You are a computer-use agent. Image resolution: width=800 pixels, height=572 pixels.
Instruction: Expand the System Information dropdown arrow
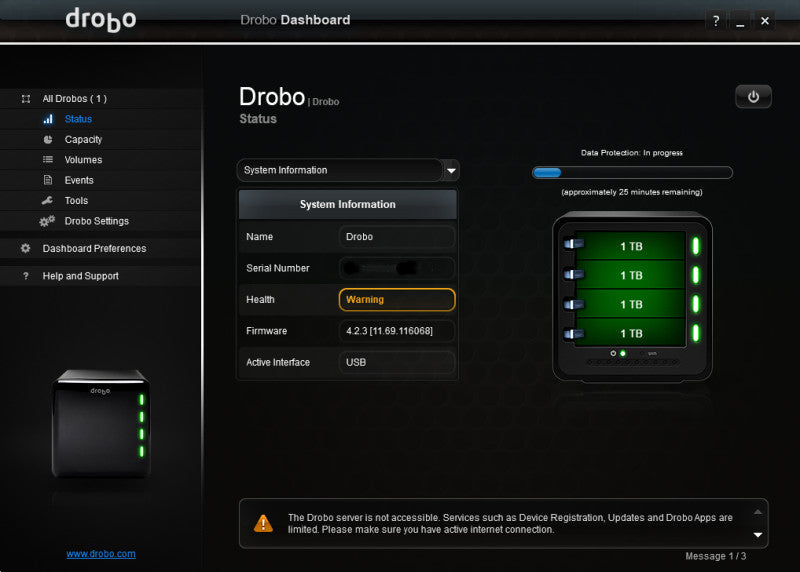coord(451,170)
